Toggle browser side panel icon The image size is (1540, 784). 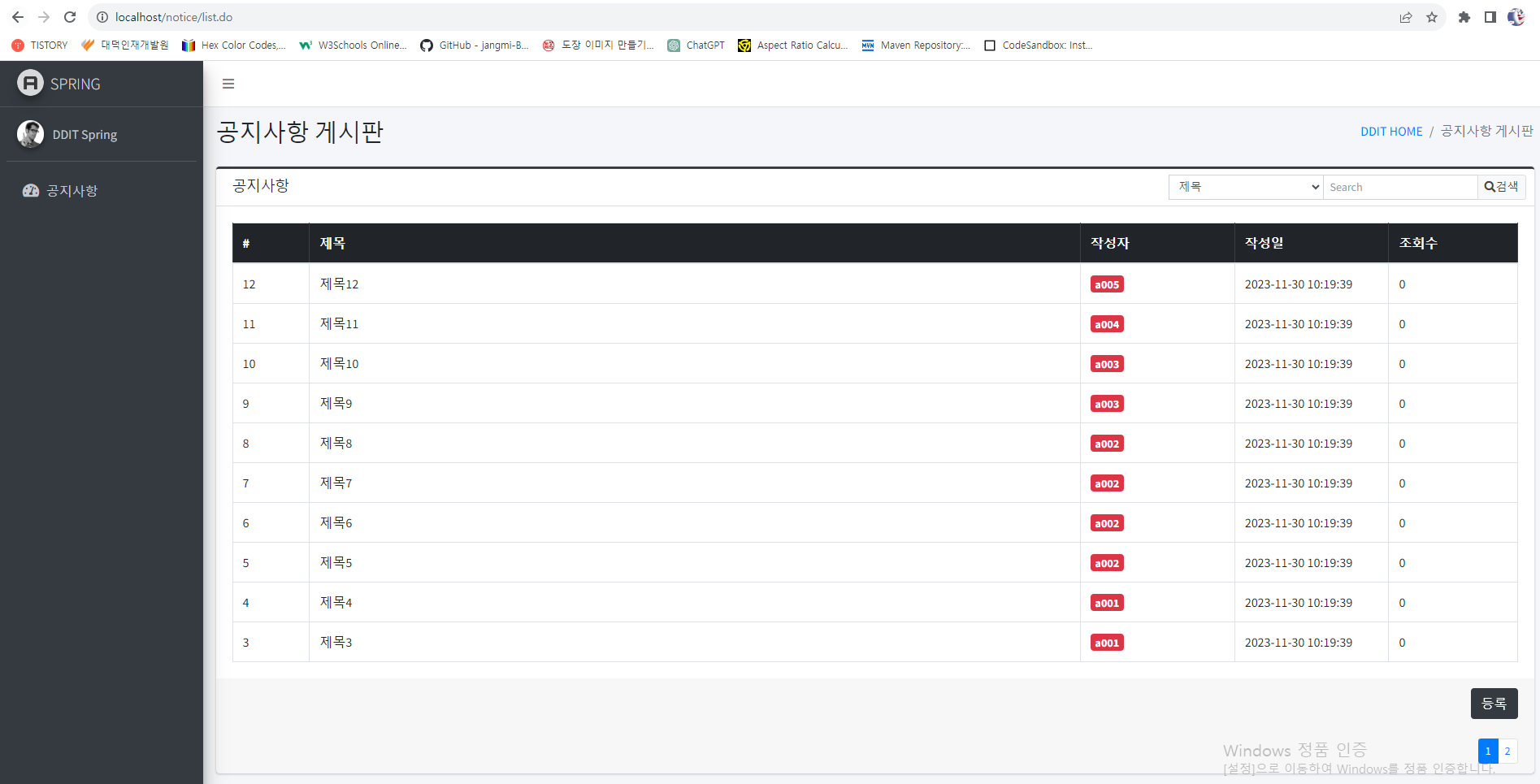(x=1490, y=17)
